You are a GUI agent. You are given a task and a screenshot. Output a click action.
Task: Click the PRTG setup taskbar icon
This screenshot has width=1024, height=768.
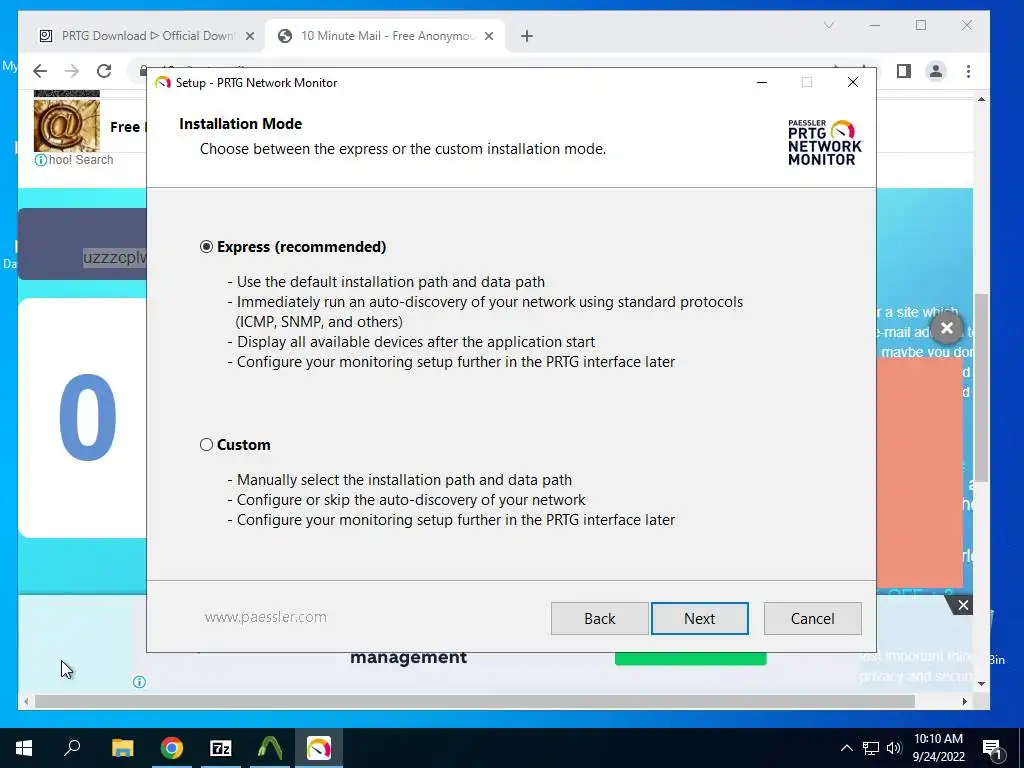pos(319,748)
